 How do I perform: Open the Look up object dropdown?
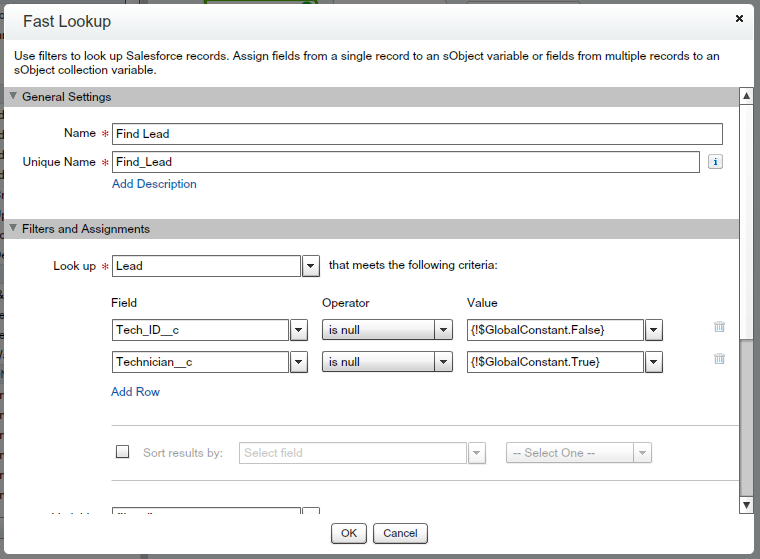tap(311, 266)
